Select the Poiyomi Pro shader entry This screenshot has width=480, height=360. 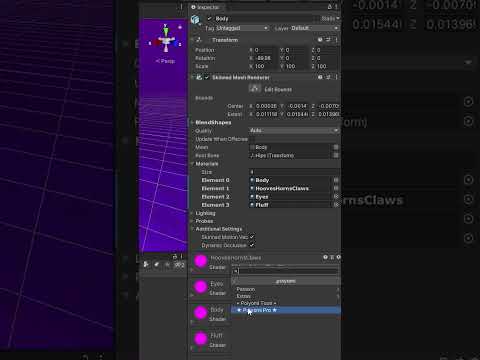coord(286,310)
